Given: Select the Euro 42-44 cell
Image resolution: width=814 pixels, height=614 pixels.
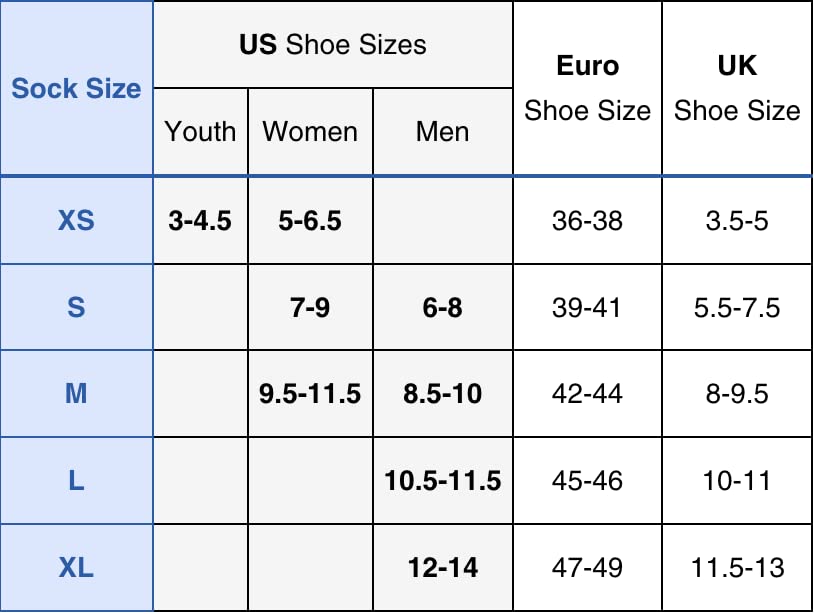Looking at the screenshot, I should [x=587, y=394].
